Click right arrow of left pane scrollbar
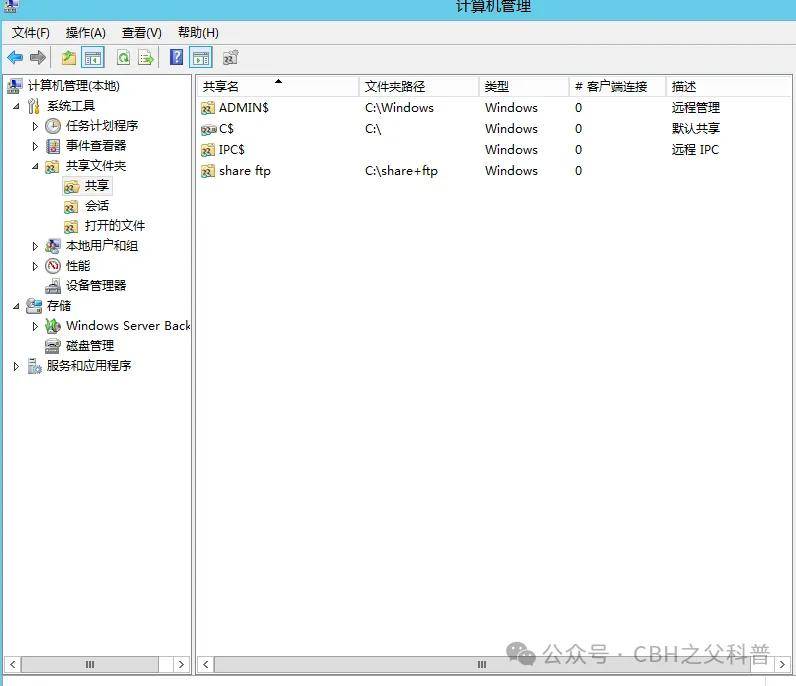Image resolution: width=796 pixels, height=686 pixels. 181,664
